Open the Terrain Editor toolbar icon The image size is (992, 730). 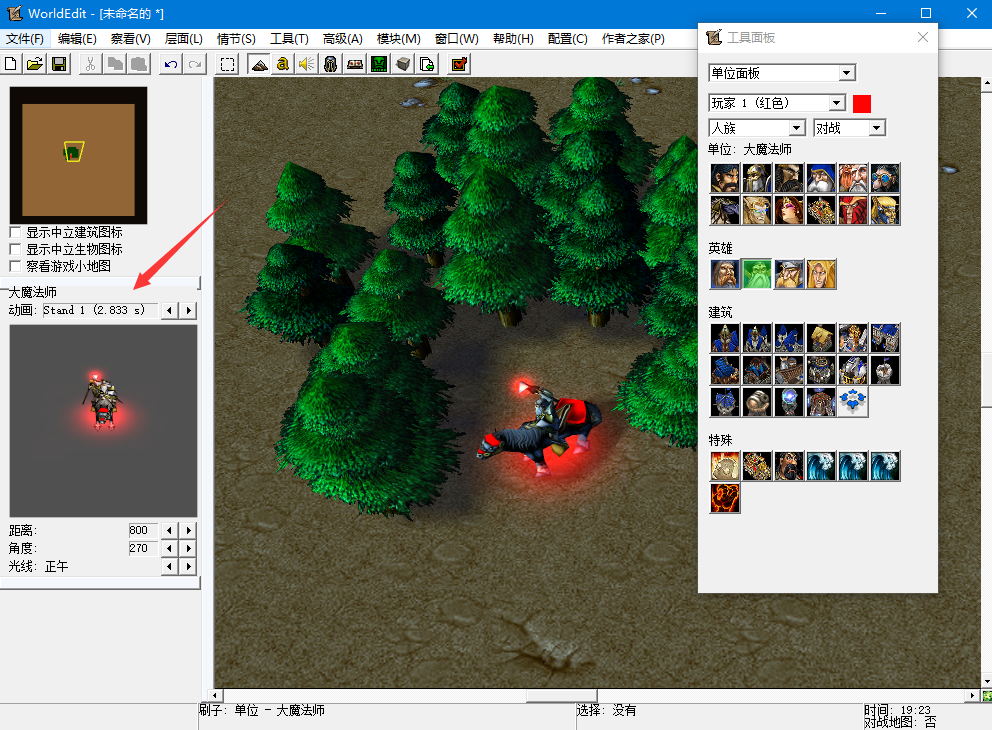tap(259, 64)
